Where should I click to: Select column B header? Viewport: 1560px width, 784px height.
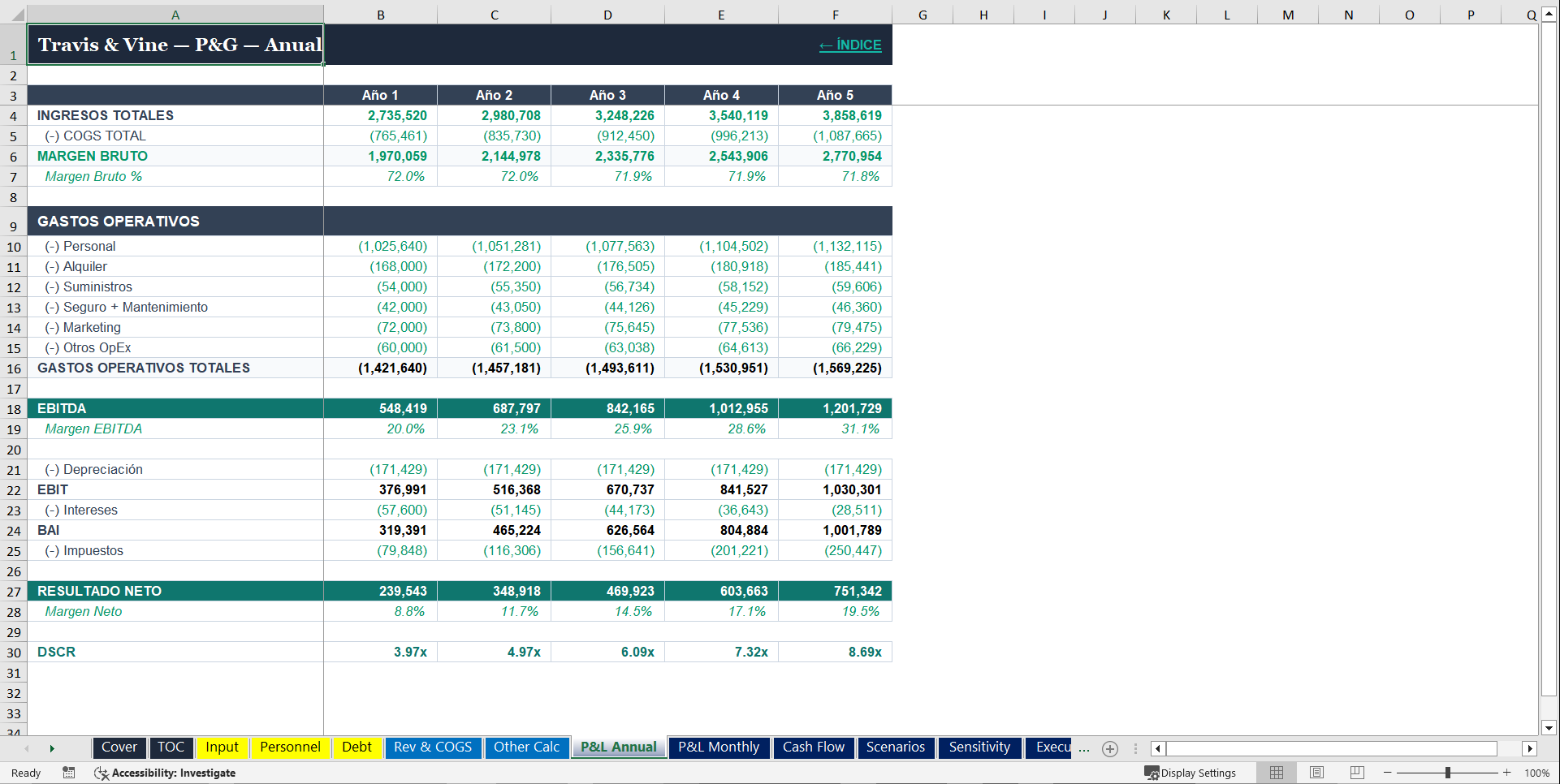(x=381, y=15)
